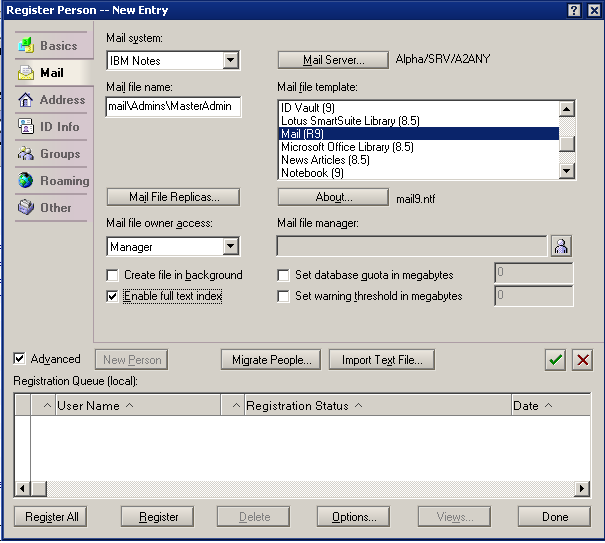This screenshot has height=543, width=605.
Task: Click the Mail file name field
Action: pyautogui.click(x=173, y=107)
